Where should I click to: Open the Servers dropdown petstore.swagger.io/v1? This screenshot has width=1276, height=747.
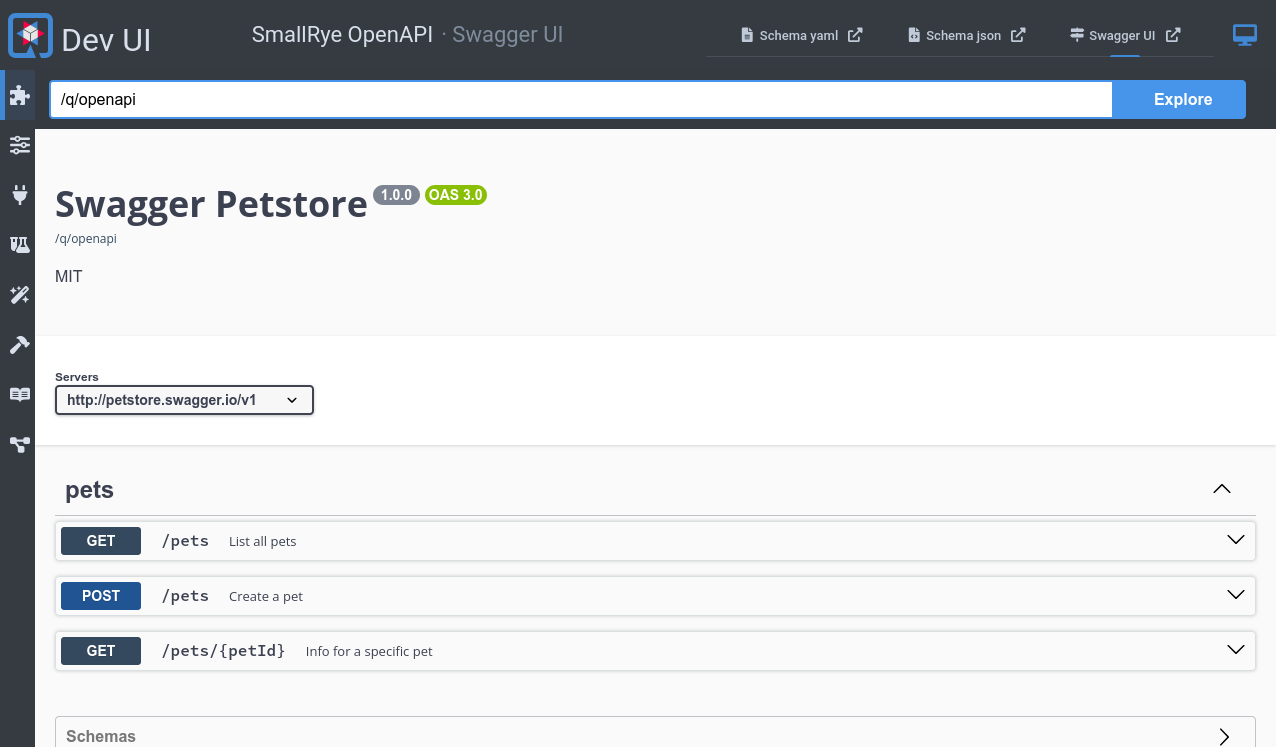(x=184, y=400)
